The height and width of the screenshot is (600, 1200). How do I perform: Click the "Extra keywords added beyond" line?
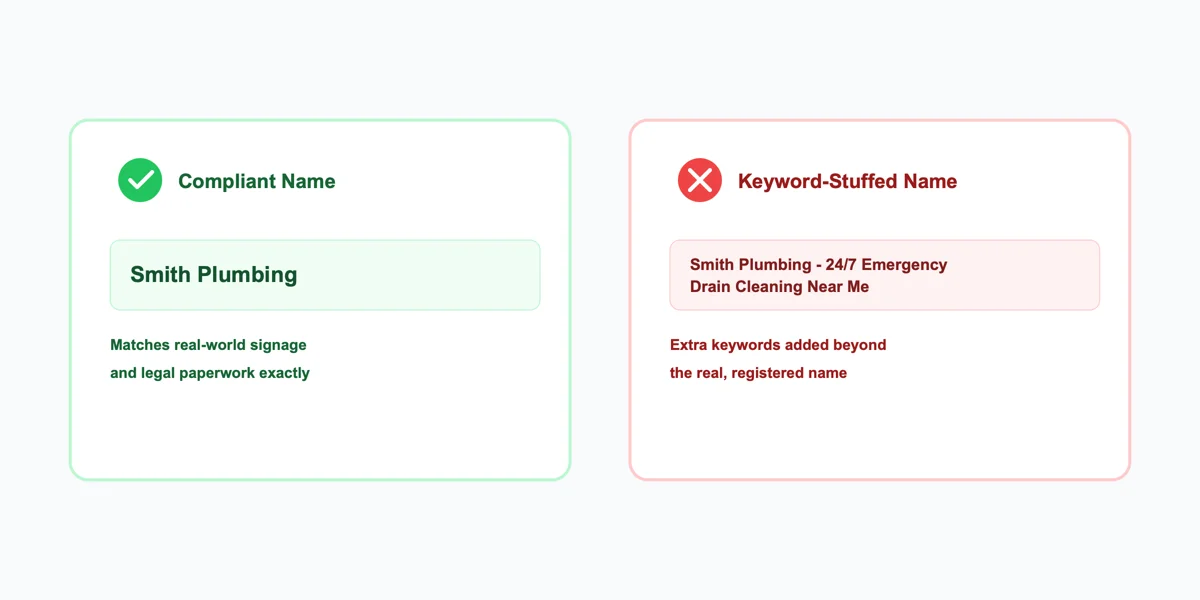pos(778,345)
